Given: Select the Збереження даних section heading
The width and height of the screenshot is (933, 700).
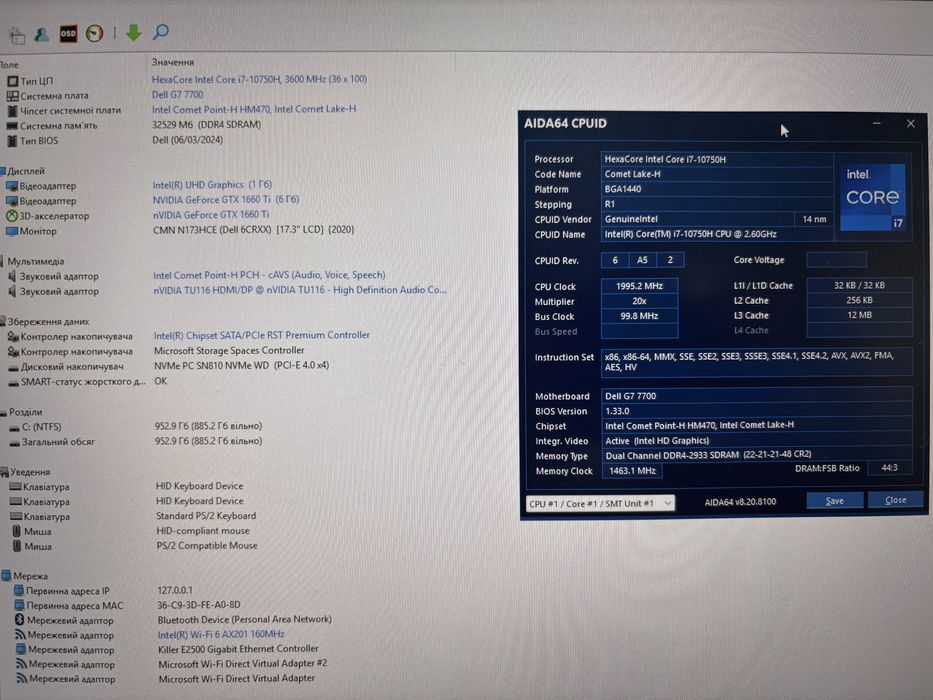Looking at the screenshot, I should point(48,321).
